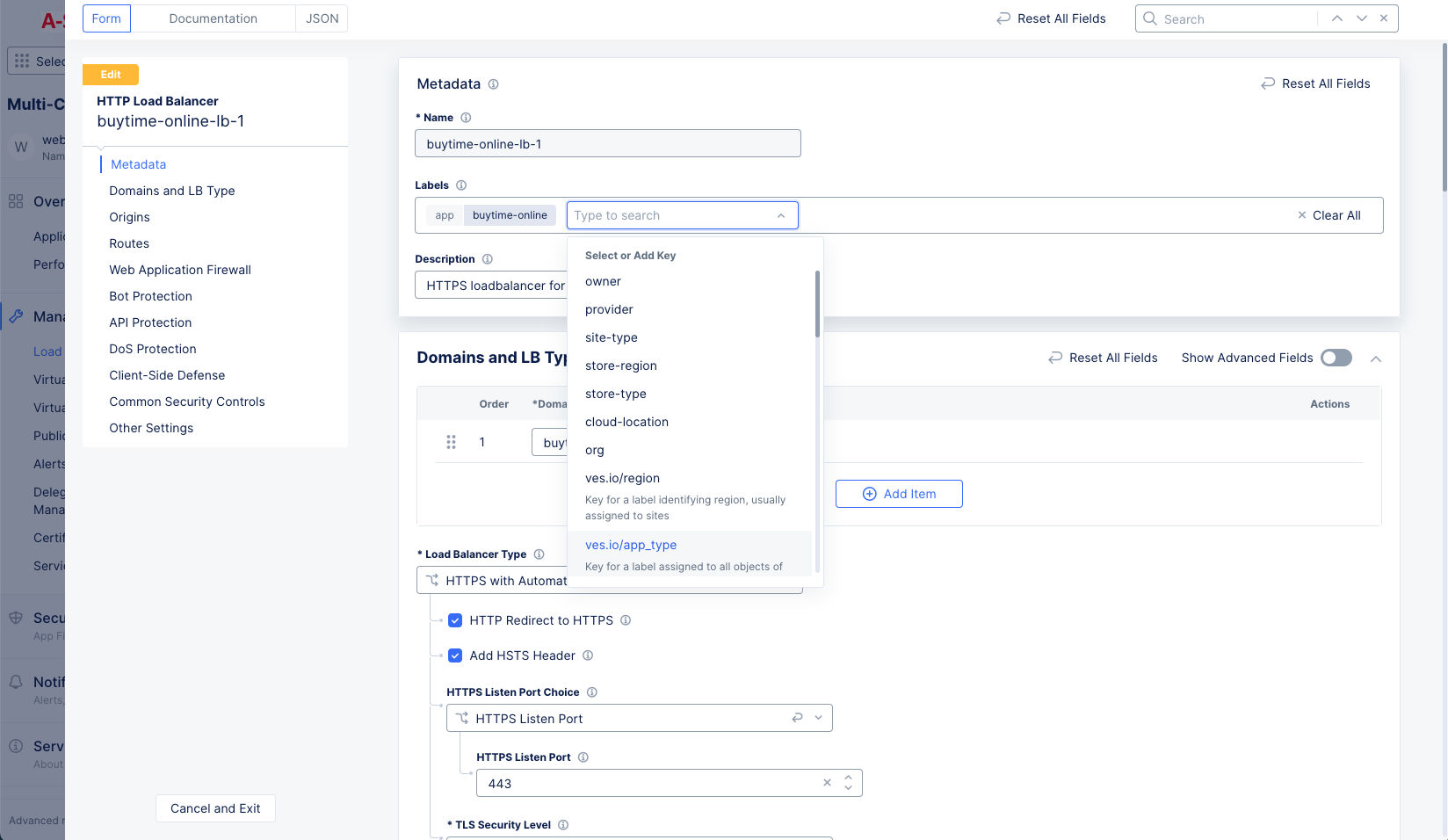Image resolution: width=1448 pixels, height=840 pixels.
Task: Select ves.io/app_type from the label key list
Action: click(x=631, y=545)
